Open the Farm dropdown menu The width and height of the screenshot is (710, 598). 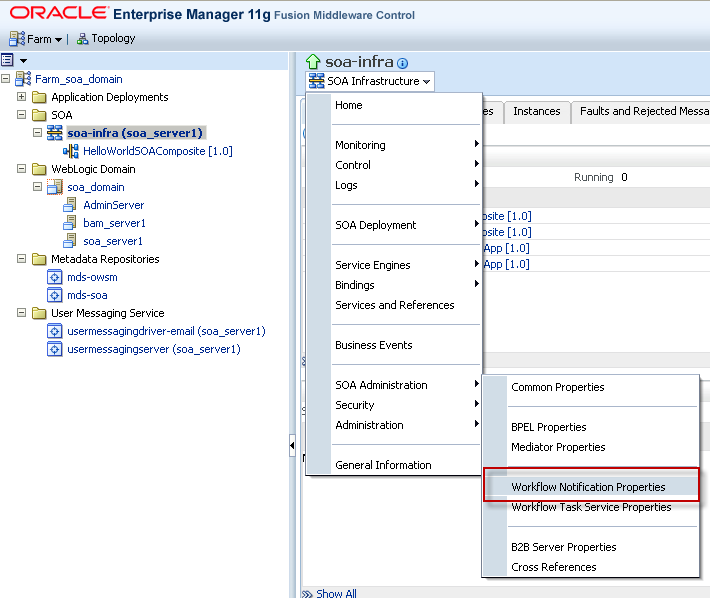pos(36,39)
